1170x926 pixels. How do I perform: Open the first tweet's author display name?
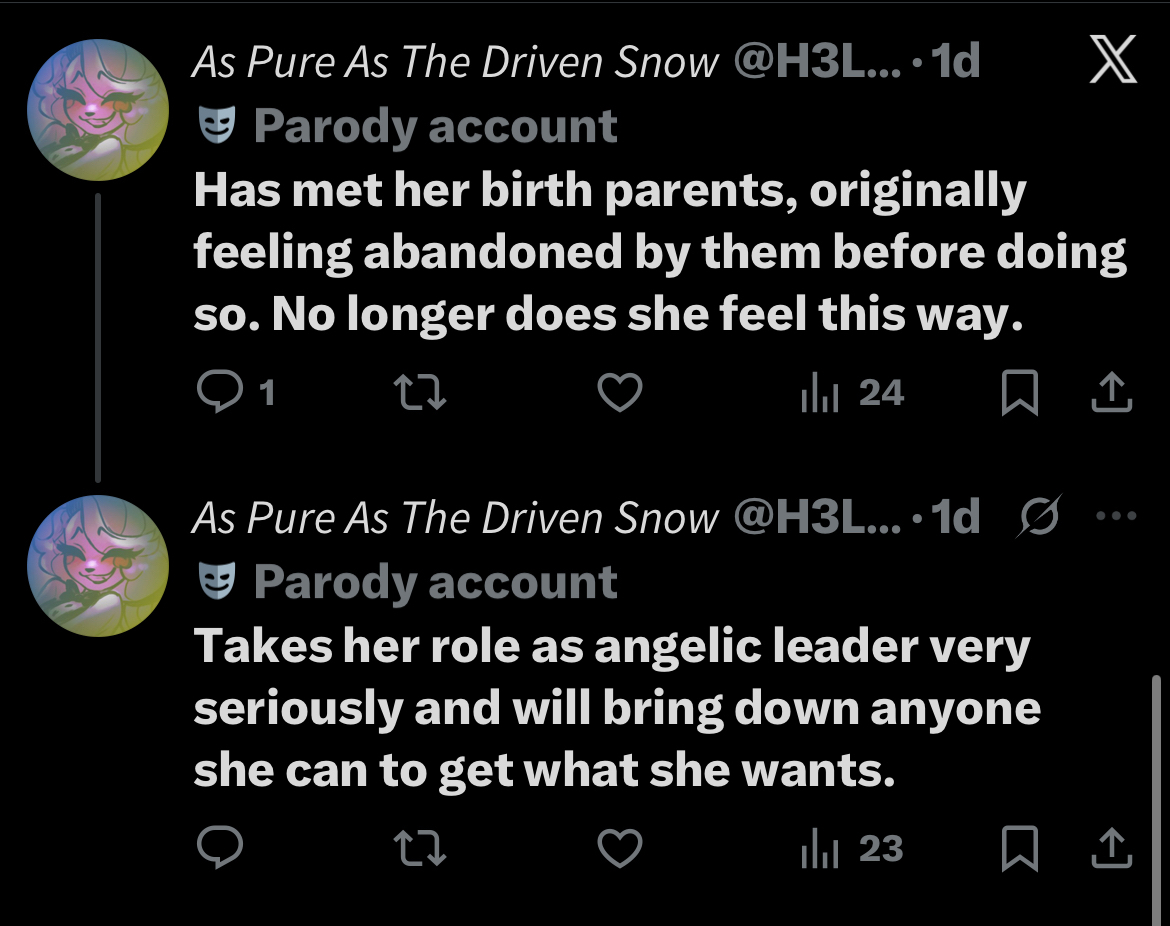455,63
